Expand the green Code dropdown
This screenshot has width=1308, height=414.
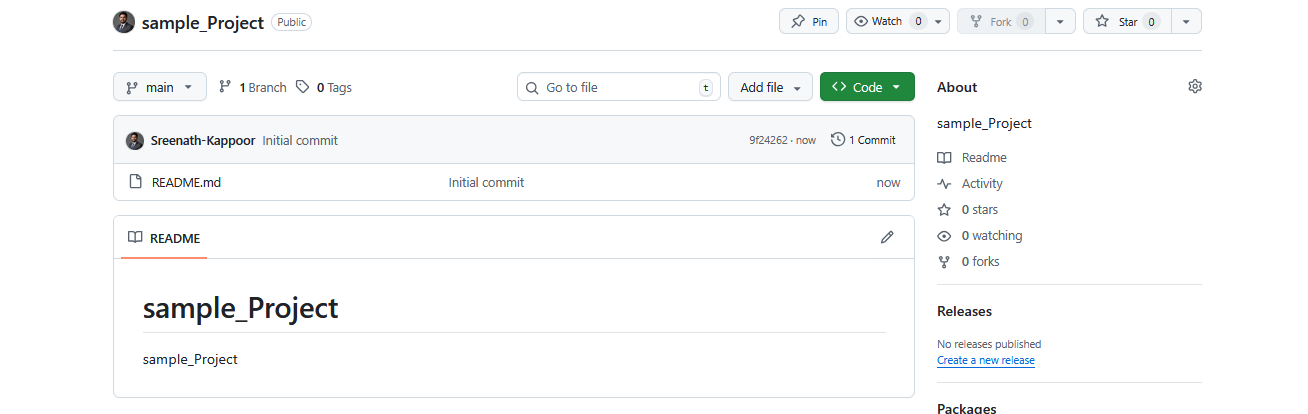[867, 87]
